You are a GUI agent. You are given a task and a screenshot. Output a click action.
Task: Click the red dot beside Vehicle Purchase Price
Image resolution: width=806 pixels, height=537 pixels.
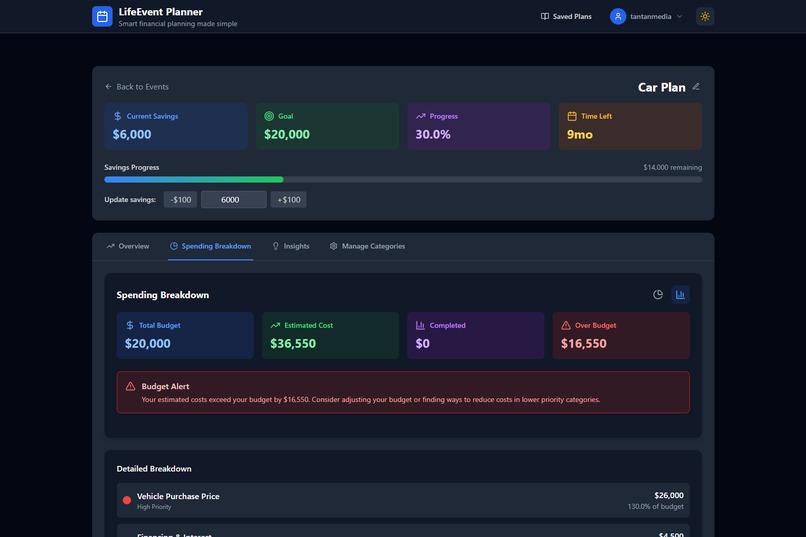(x=127, y=500)
